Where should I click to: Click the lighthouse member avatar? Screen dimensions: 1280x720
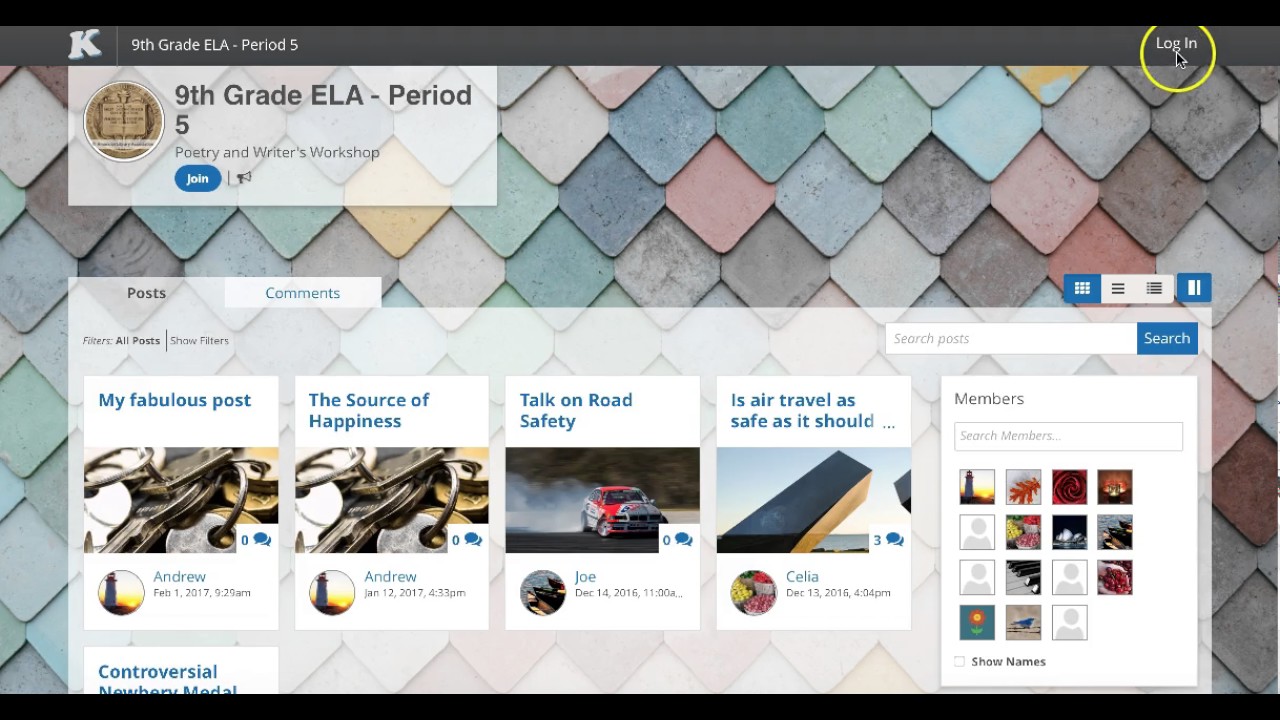[x=977, y=487]
